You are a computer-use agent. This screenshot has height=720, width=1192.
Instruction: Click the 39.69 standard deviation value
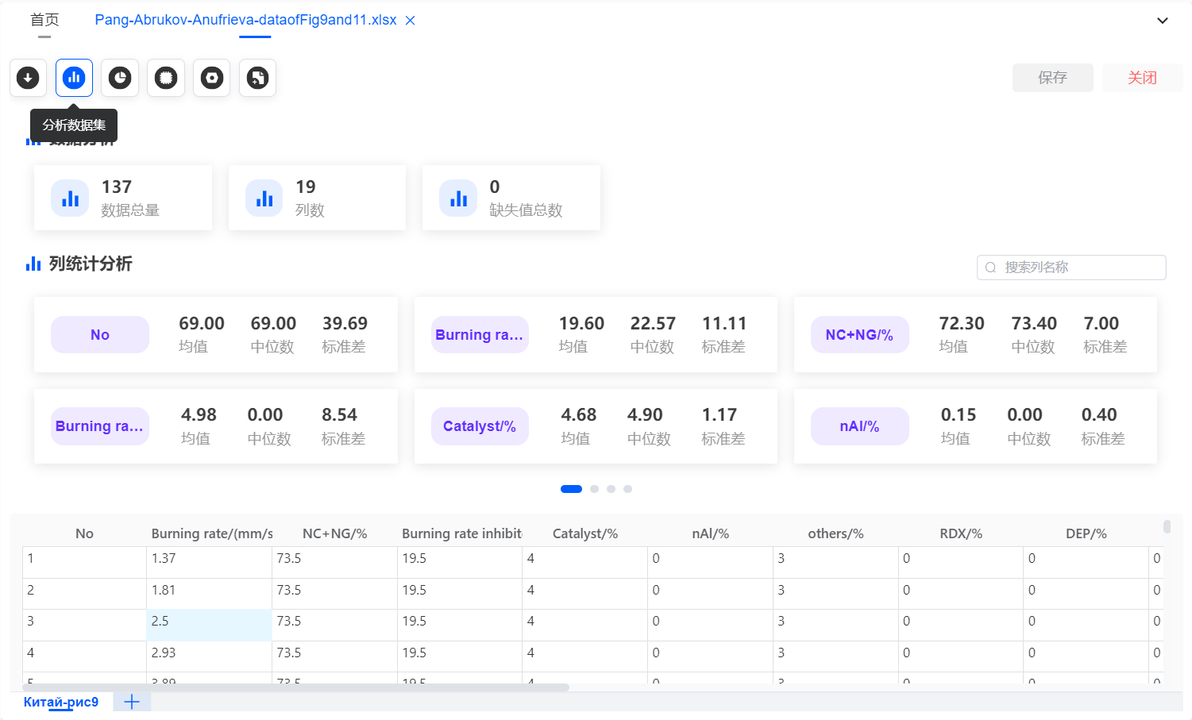click(345, 323)
